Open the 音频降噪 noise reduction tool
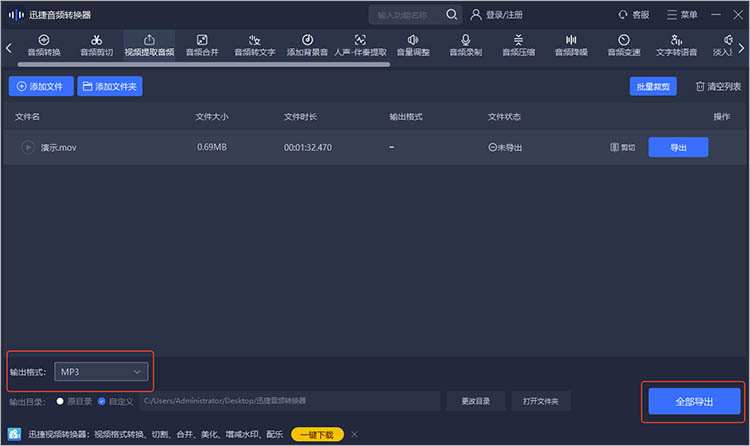Image resolution: width=750 pixels, height=446 pixels. tap(571, 45)
